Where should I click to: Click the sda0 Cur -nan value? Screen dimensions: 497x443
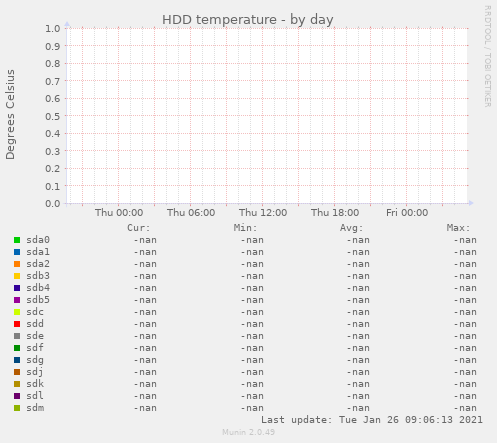(x=145, y=240)
